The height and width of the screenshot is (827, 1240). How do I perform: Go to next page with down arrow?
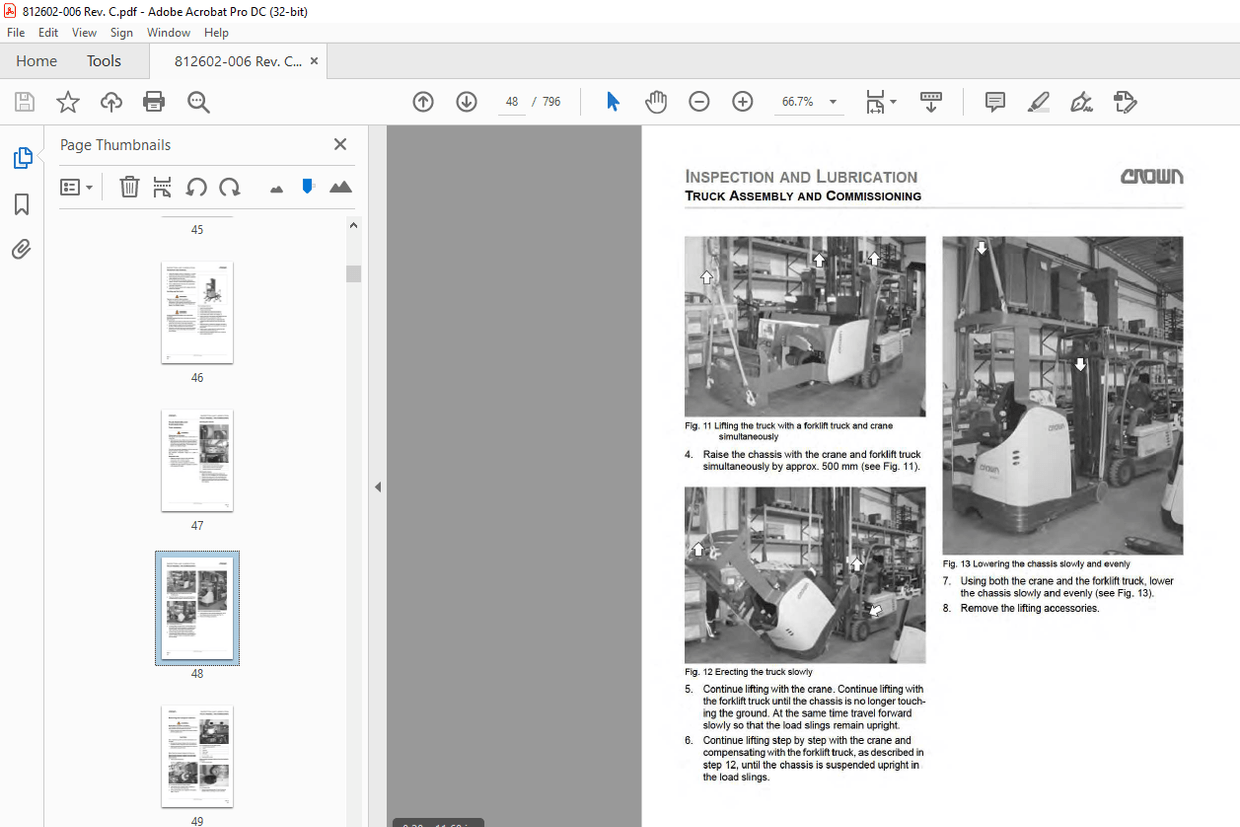point(466,102)
